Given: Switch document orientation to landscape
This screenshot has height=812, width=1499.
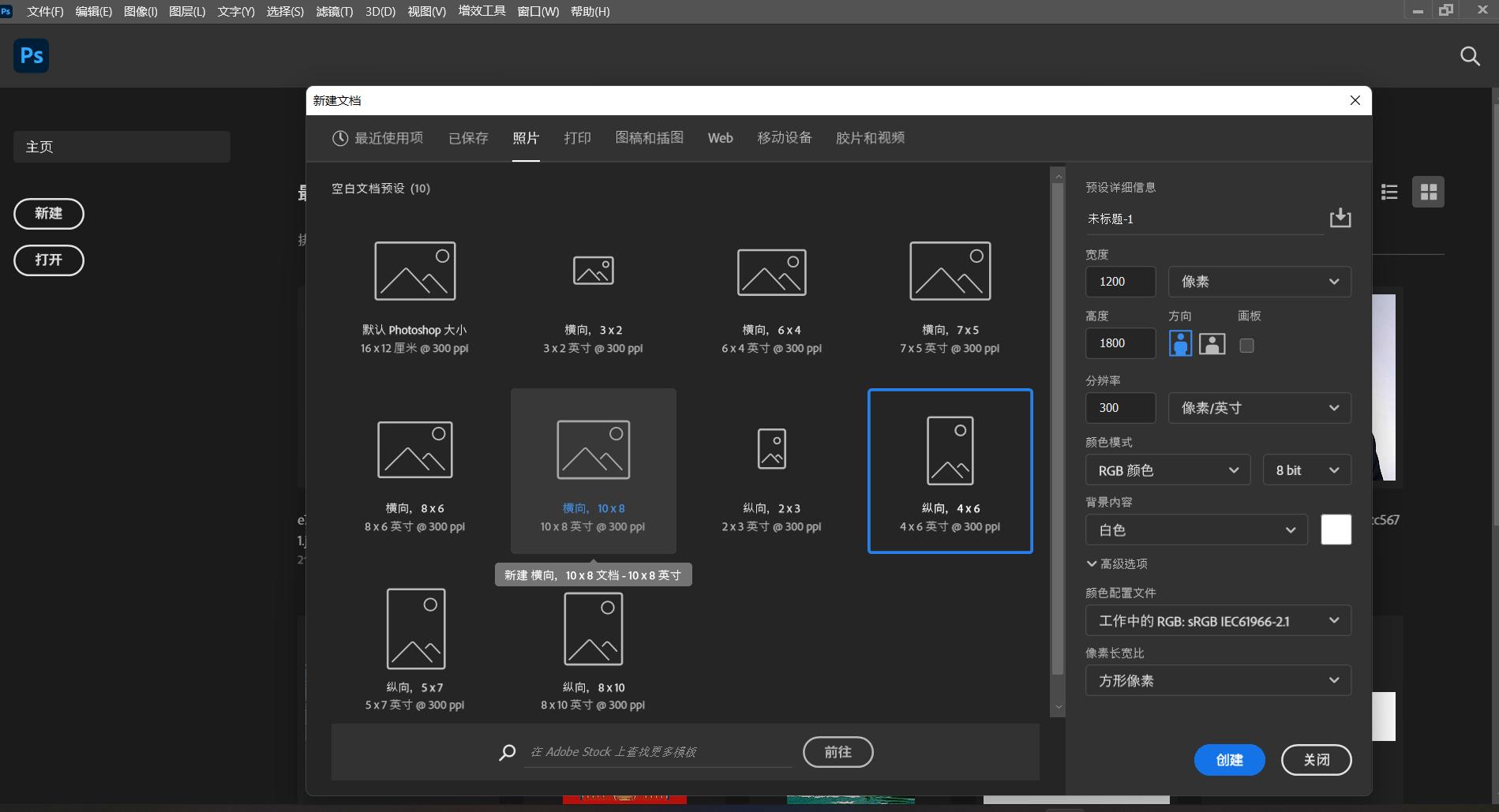Looking at the screenshot, I should coord(1212,343).
